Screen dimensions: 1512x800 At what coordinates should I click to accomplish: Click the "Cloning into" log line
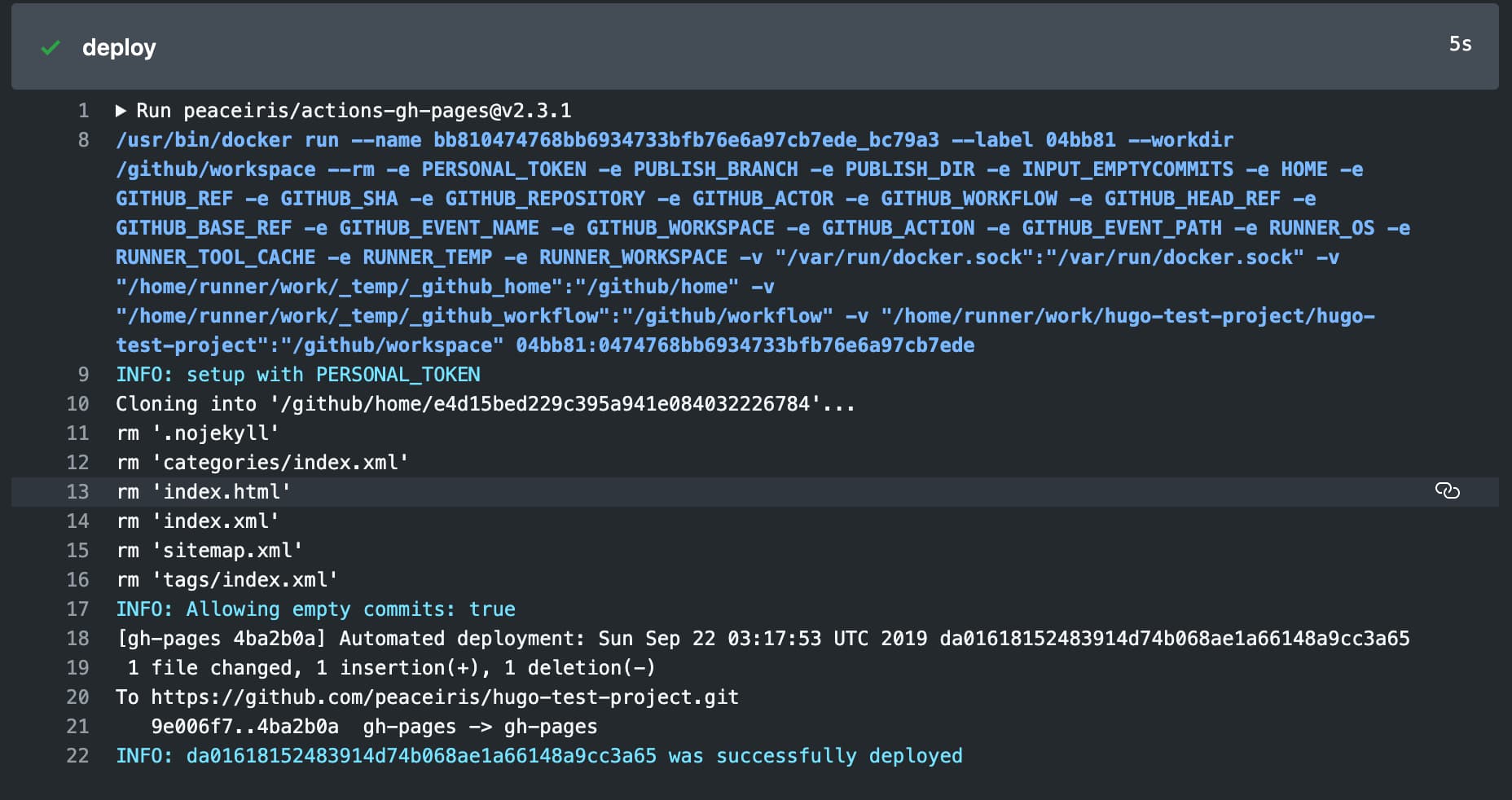pyautogui.click(x=485, y=404)
